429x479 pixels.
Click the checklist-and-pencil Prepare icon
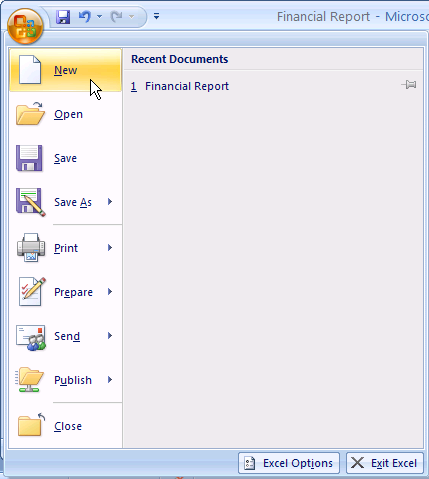[32, 292]
